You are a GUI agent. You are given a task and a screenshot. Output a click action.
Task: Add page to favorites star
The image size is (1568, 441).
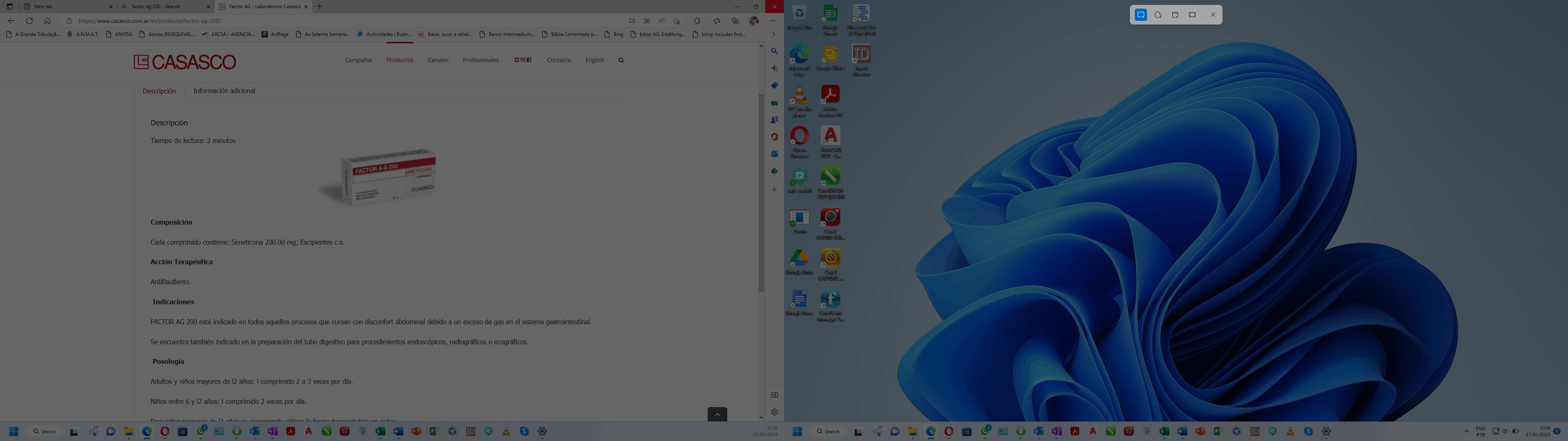(676, 21)
